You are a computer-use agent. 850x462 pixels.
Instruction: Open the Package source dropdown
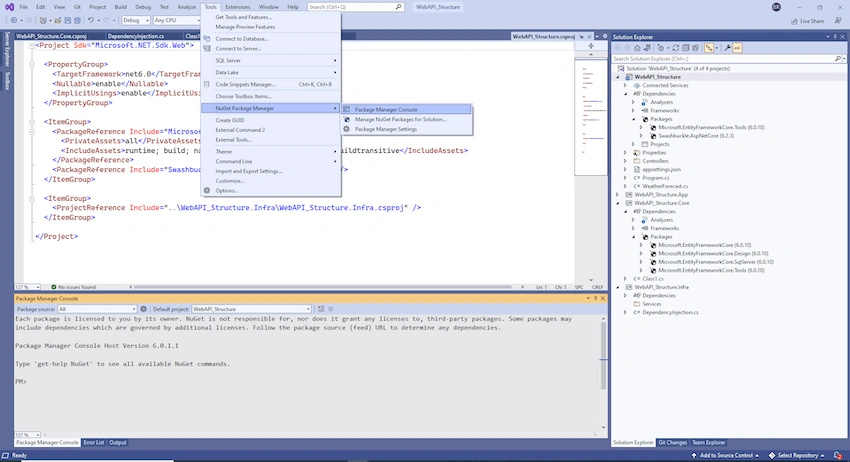97,309
